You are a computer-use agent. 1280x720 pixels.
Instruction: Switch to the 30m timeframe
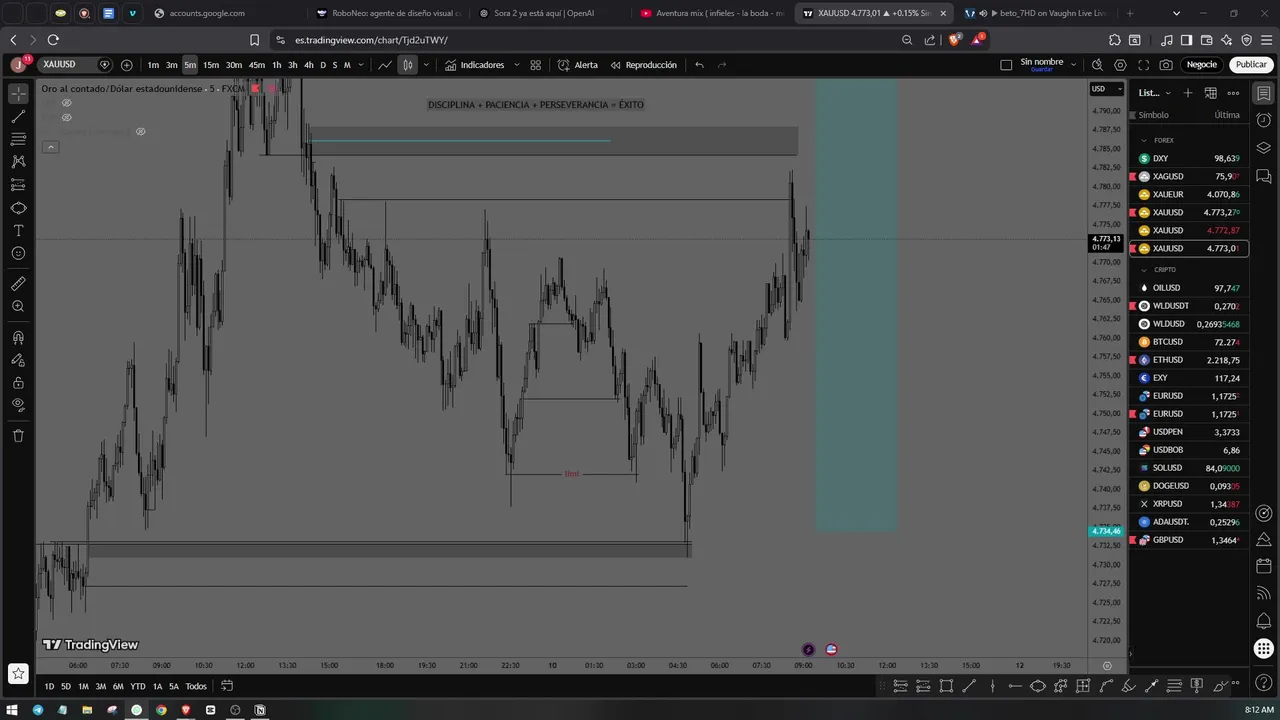tap(233, 65)
